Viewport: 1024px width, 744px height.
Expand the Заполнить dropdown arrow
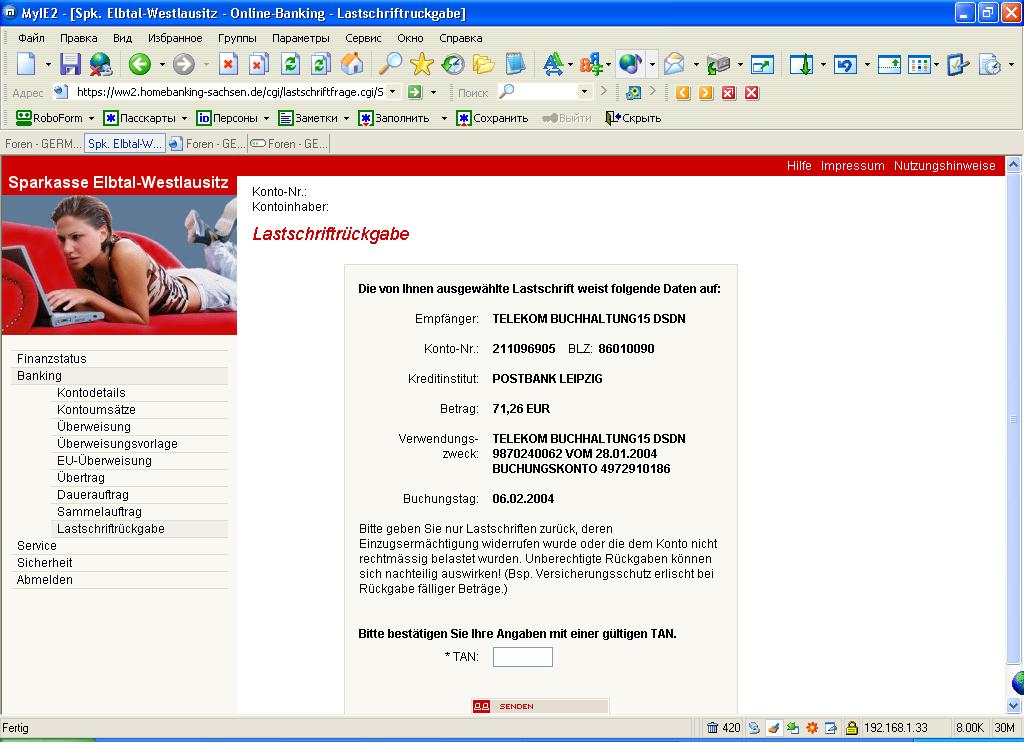444,118
